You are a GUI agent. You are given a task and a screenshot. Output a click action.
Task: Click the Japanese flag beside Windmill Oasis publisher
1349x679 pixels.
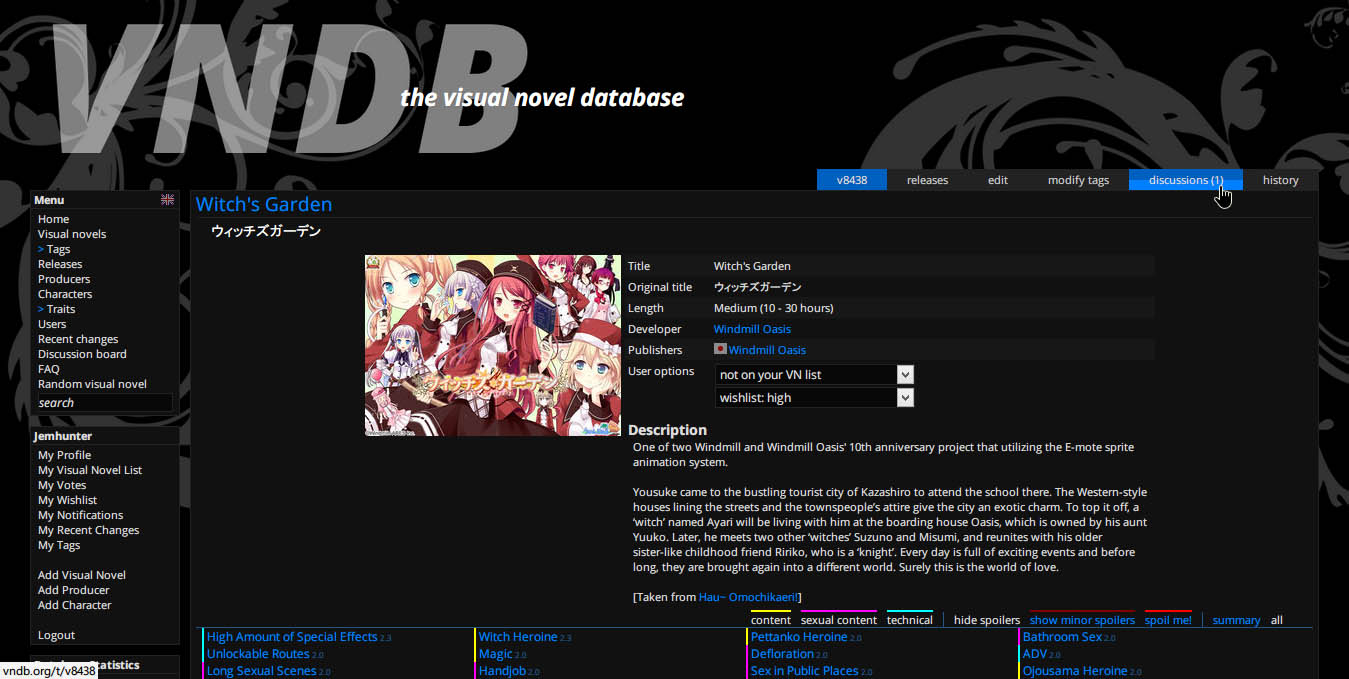pos(720,349)
